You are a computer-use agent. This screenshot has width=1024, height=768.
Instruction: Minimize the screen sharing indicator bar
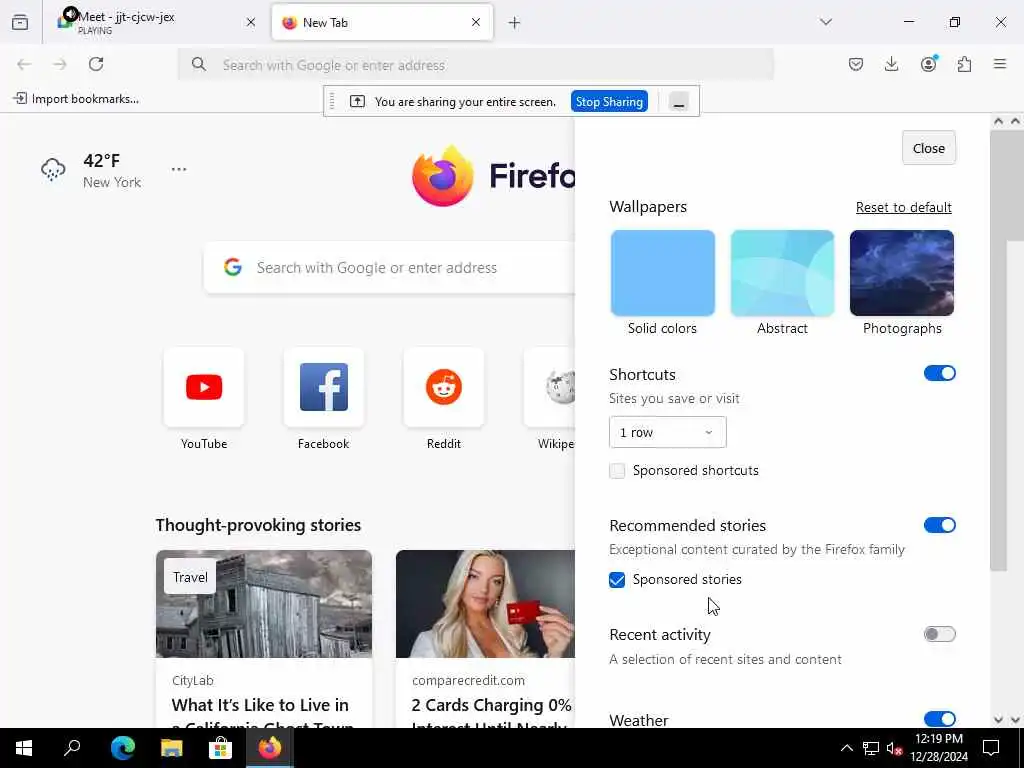pyautogui.click(x=679, y=102)
